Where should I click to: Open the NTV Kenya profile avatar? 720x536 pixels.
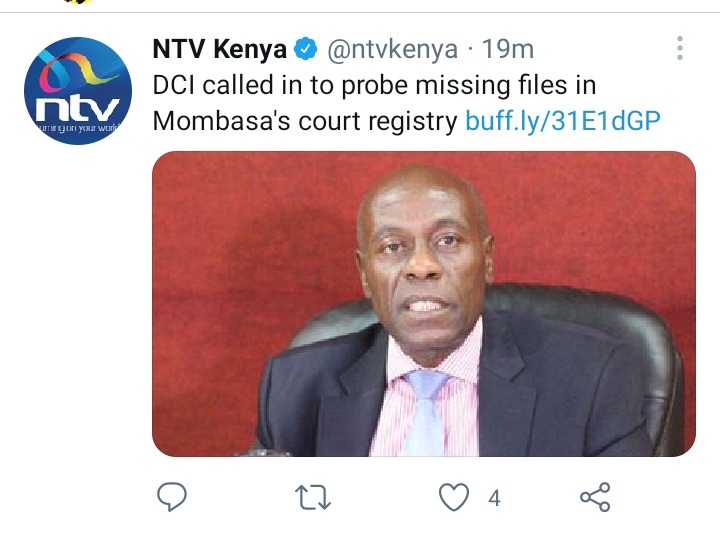coord(78,91)
